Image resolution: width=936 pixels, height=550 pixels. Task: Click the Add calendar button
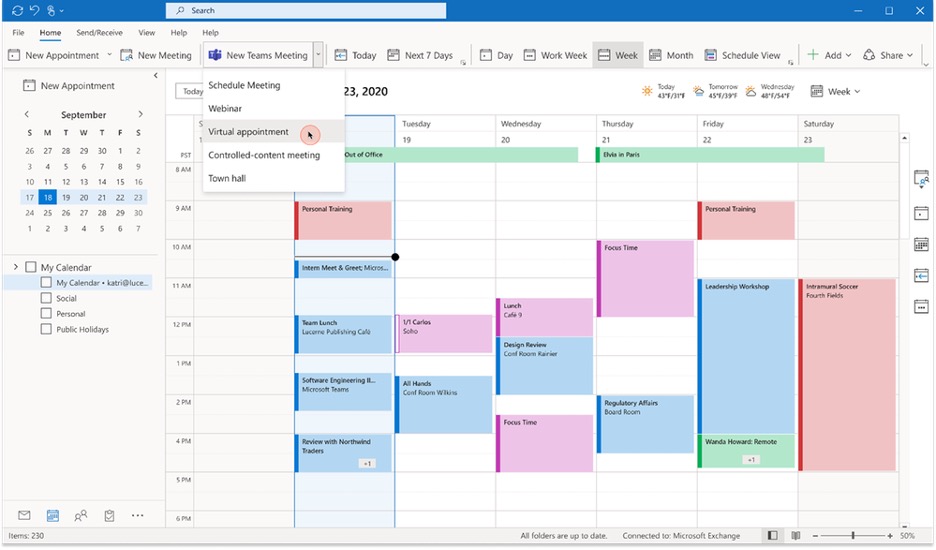829,55
